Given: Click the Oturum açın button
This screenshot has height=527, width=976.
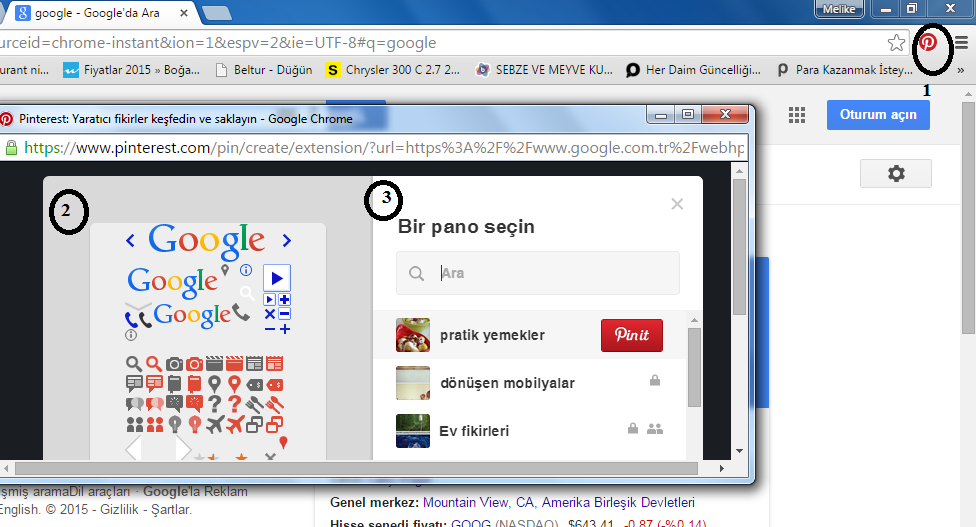Looking at the screenshot, I should [x=878, y=114].
